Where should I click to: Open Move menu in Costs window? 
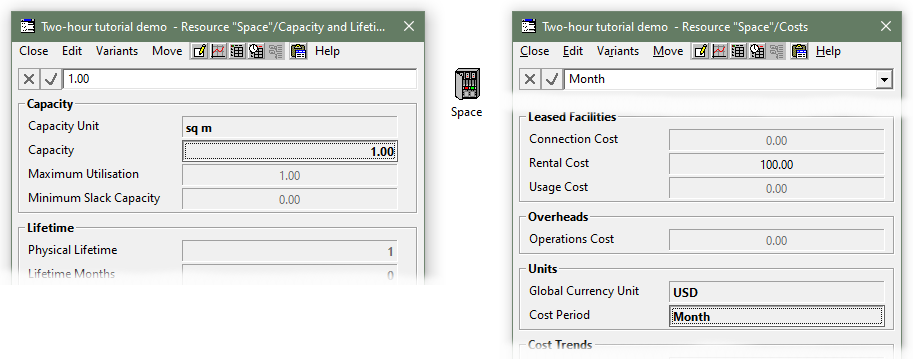(x=668, y=51)
